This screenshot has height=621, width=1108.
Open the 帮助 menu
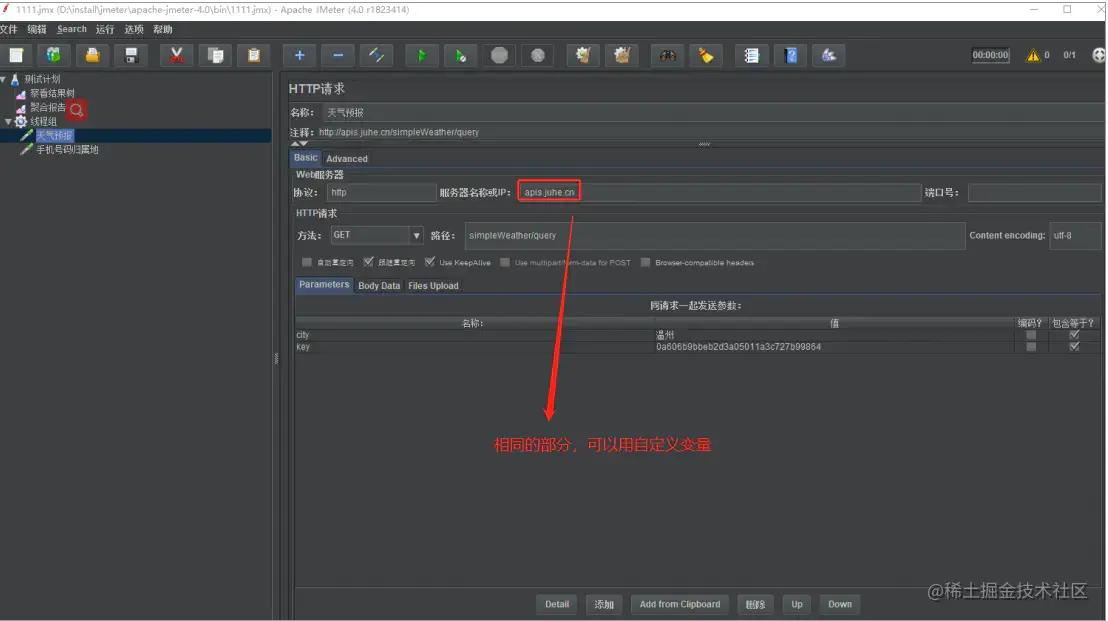[x=163, y=30]
